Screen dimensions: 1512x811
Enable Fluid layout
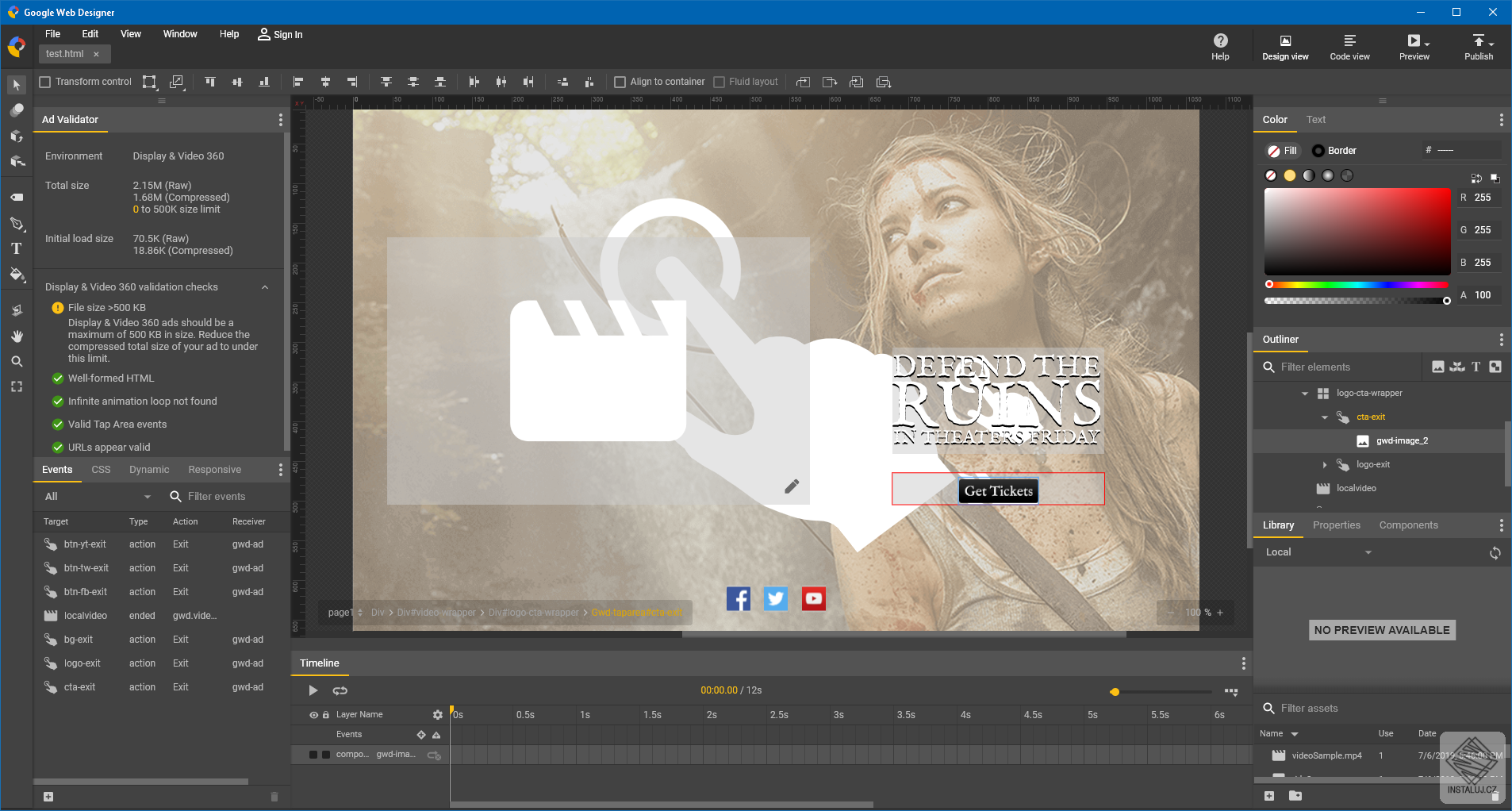(718, 81)
